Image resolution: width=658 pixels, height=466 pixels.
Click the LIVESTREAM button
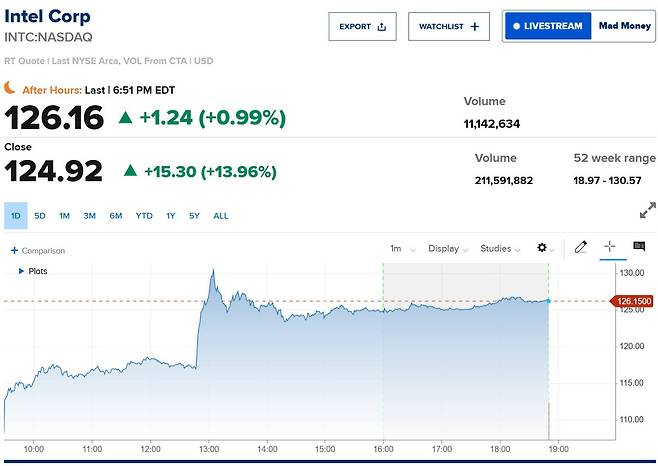click(x=548, y=26)
